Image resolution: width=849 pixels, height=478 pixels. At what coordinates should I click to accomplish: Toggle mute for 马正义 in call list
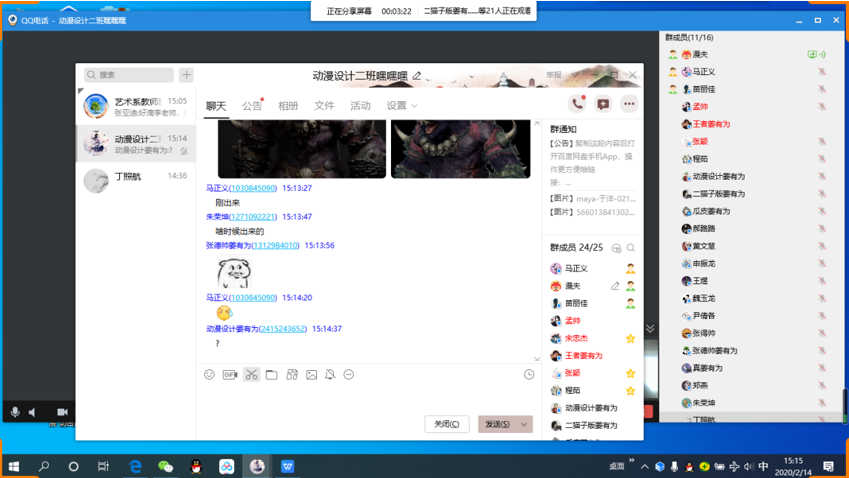tap(822, 71)
